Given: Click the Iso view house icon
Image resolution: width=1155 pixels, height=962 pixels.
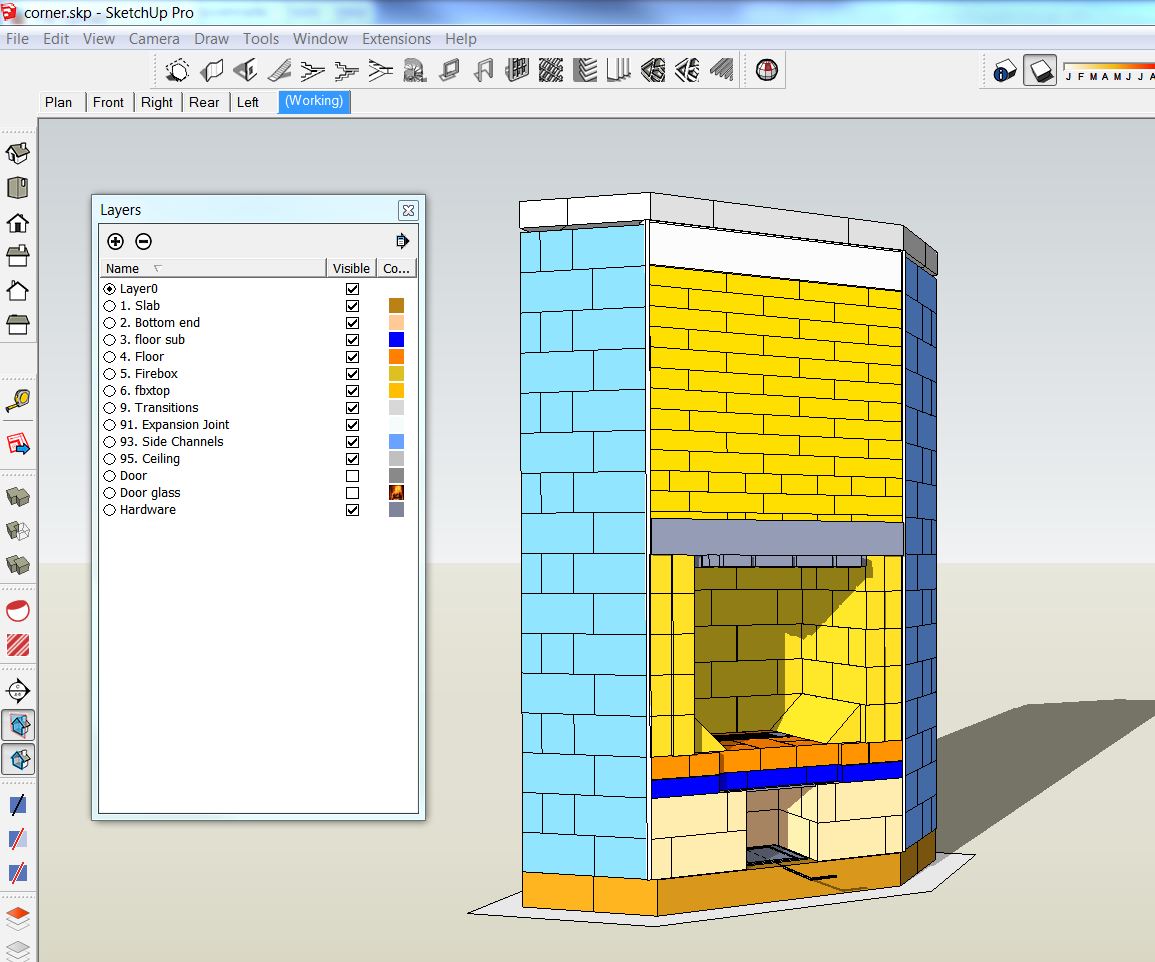Looking at the screenshot, I should coord(17,153).
